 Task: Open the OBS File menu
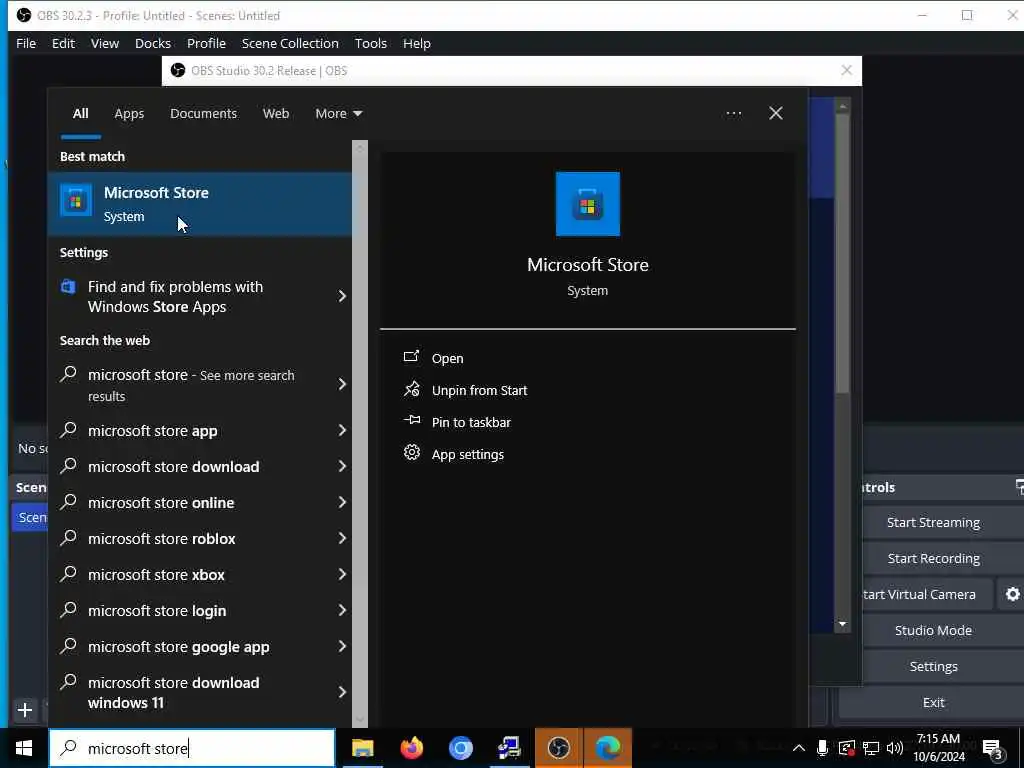[x=26, y=43]
